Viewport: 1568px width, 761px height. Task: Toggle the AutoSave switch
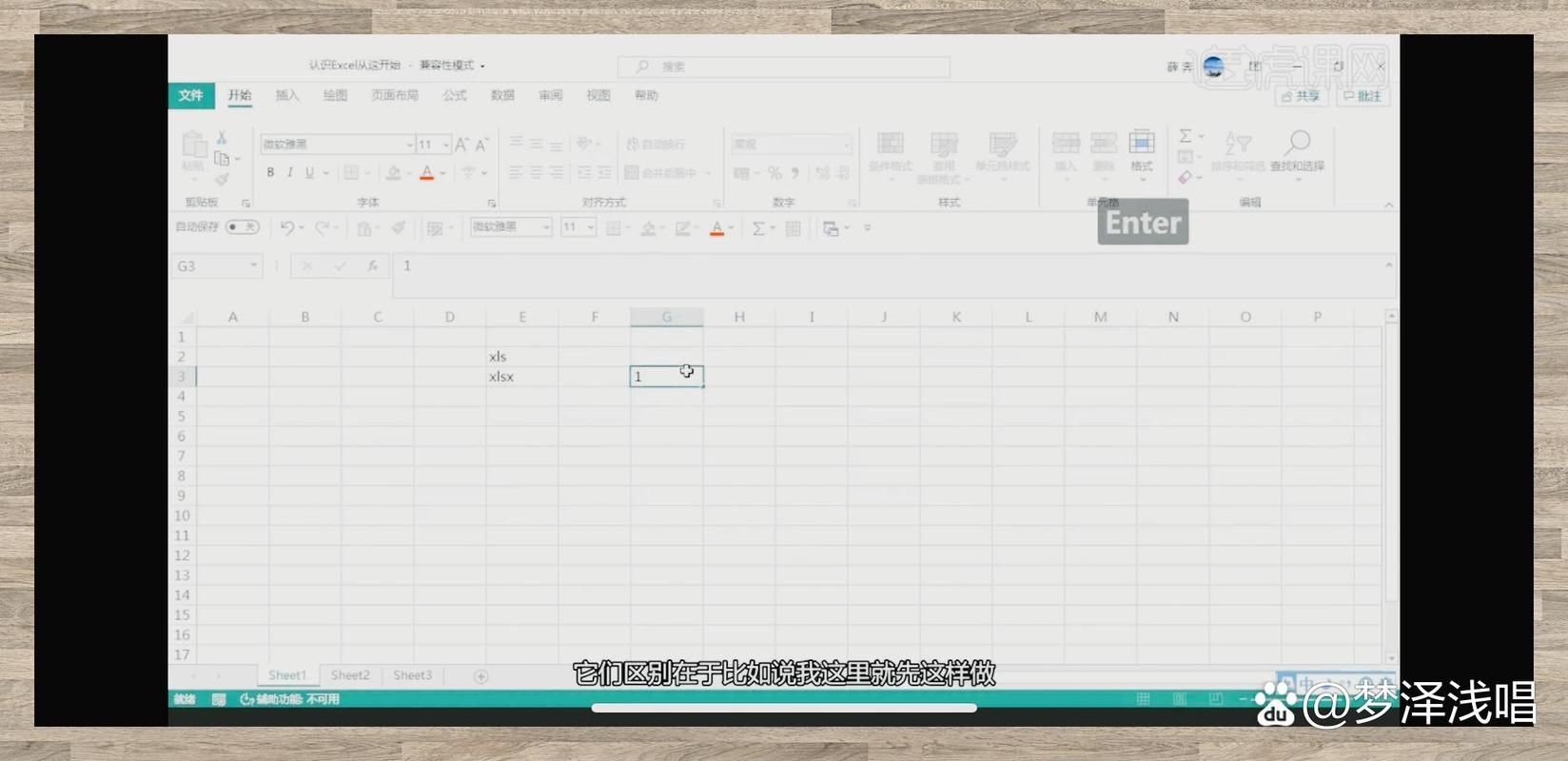[243, 227]
